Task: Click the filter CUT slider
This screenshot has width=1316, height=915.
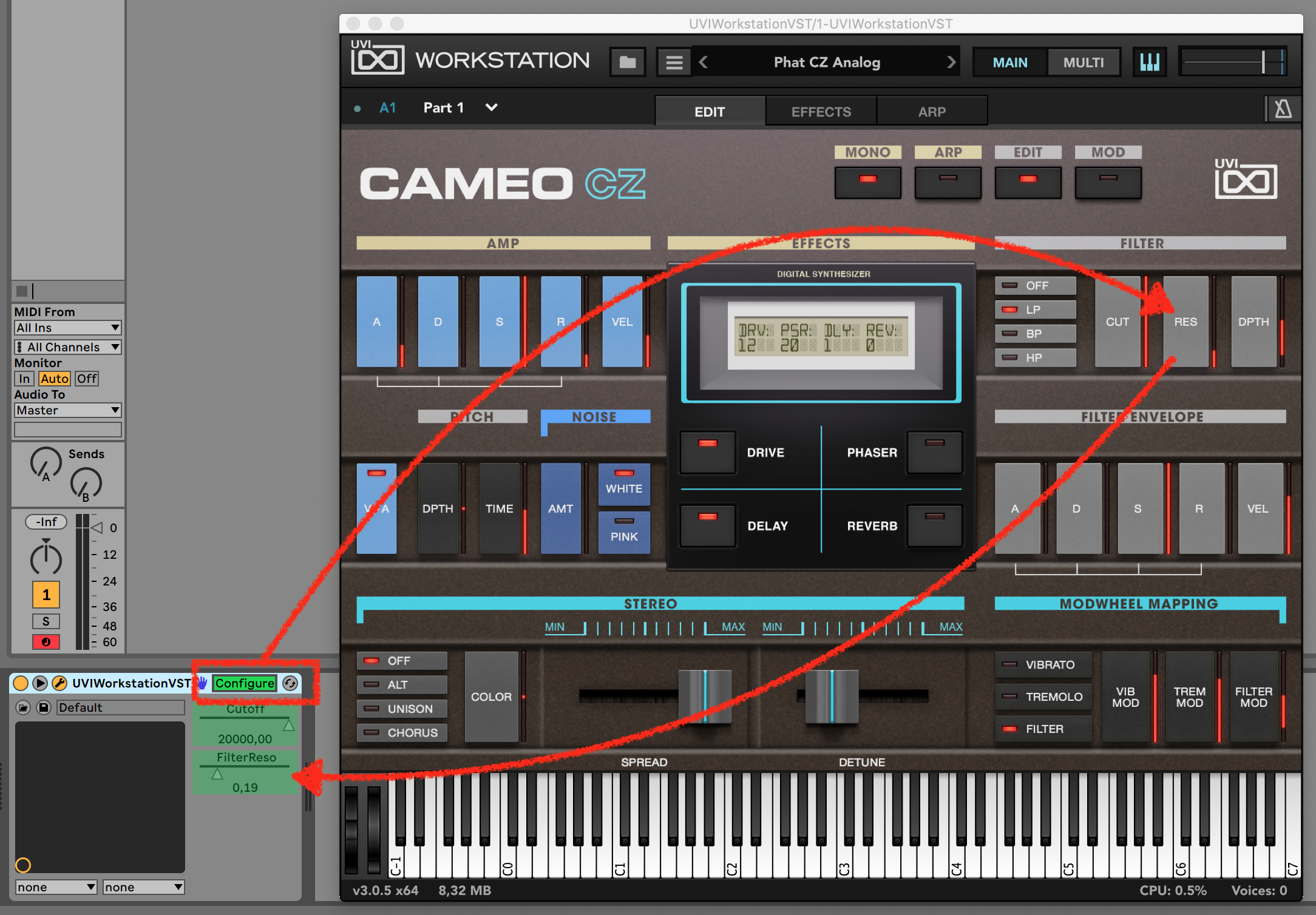Action: 1118,322
